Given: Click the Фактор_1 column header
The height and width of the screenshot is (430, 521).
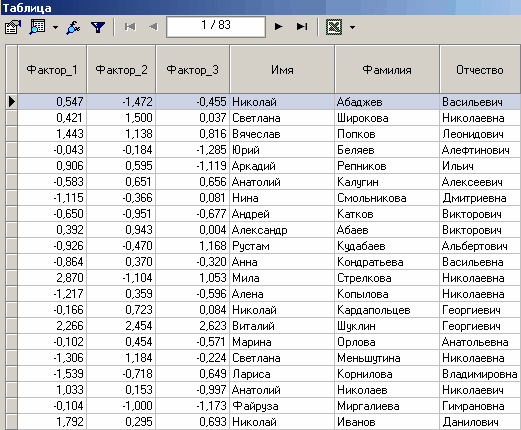Looking at the screenshot, I should click(x=52, y=69).
